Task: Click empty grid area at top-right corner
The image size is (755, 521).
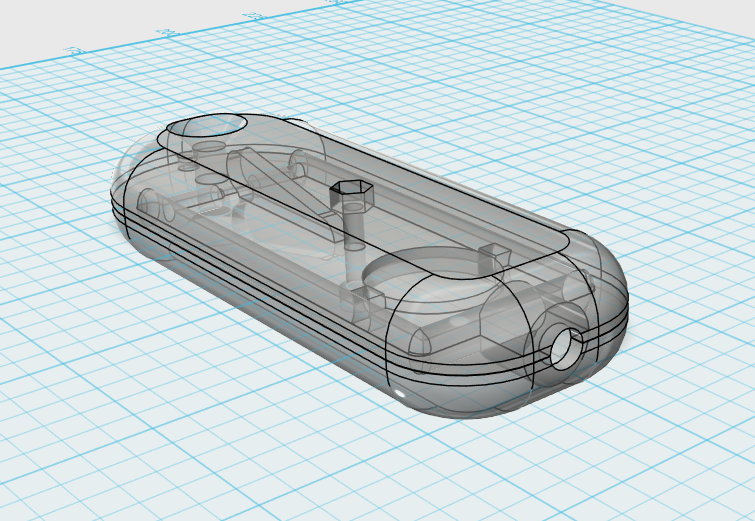Action: click(x=700, y=40)
